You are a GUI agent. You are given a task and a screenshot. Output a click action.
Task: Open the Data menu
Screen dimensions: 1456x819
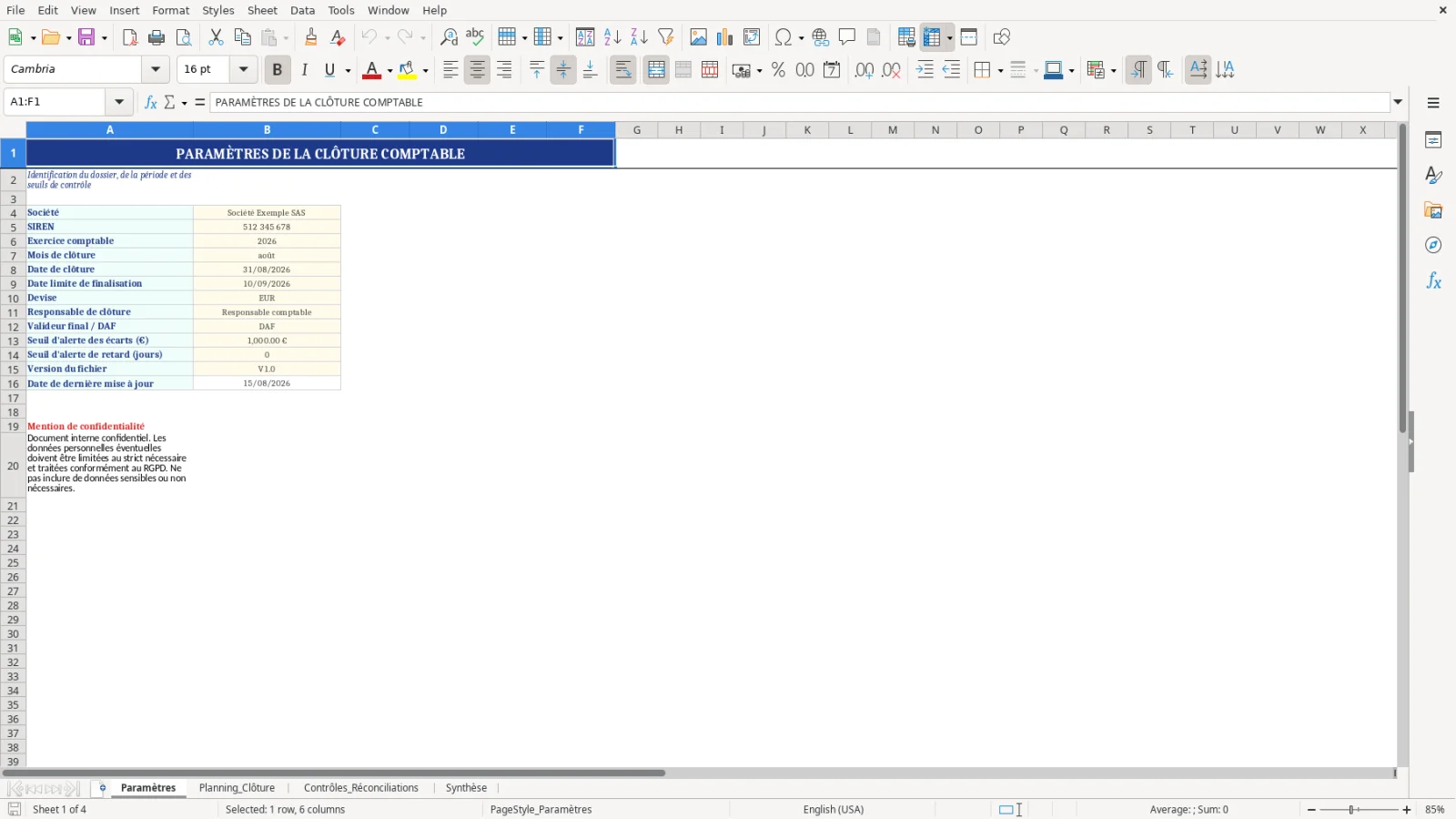(303, 10)
